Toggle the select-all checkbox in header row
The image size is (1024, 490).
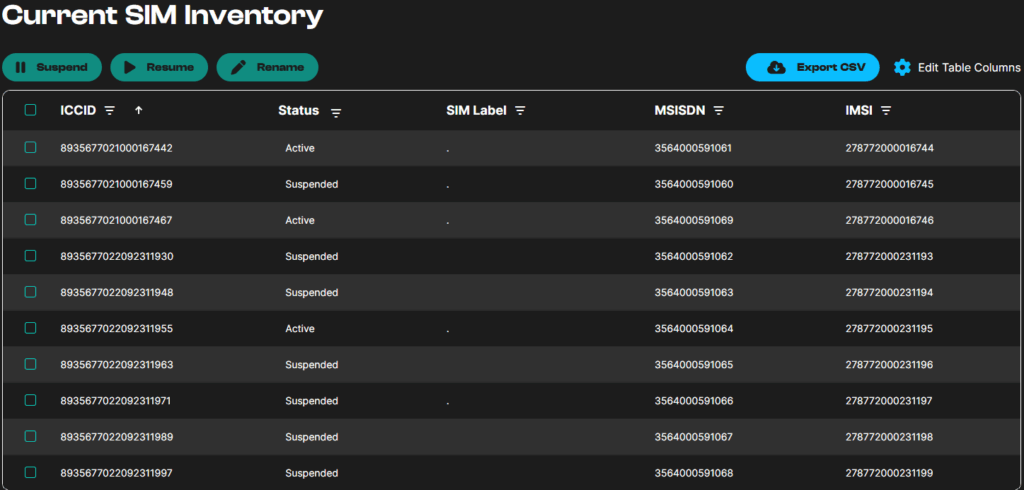tap(30, 111)
